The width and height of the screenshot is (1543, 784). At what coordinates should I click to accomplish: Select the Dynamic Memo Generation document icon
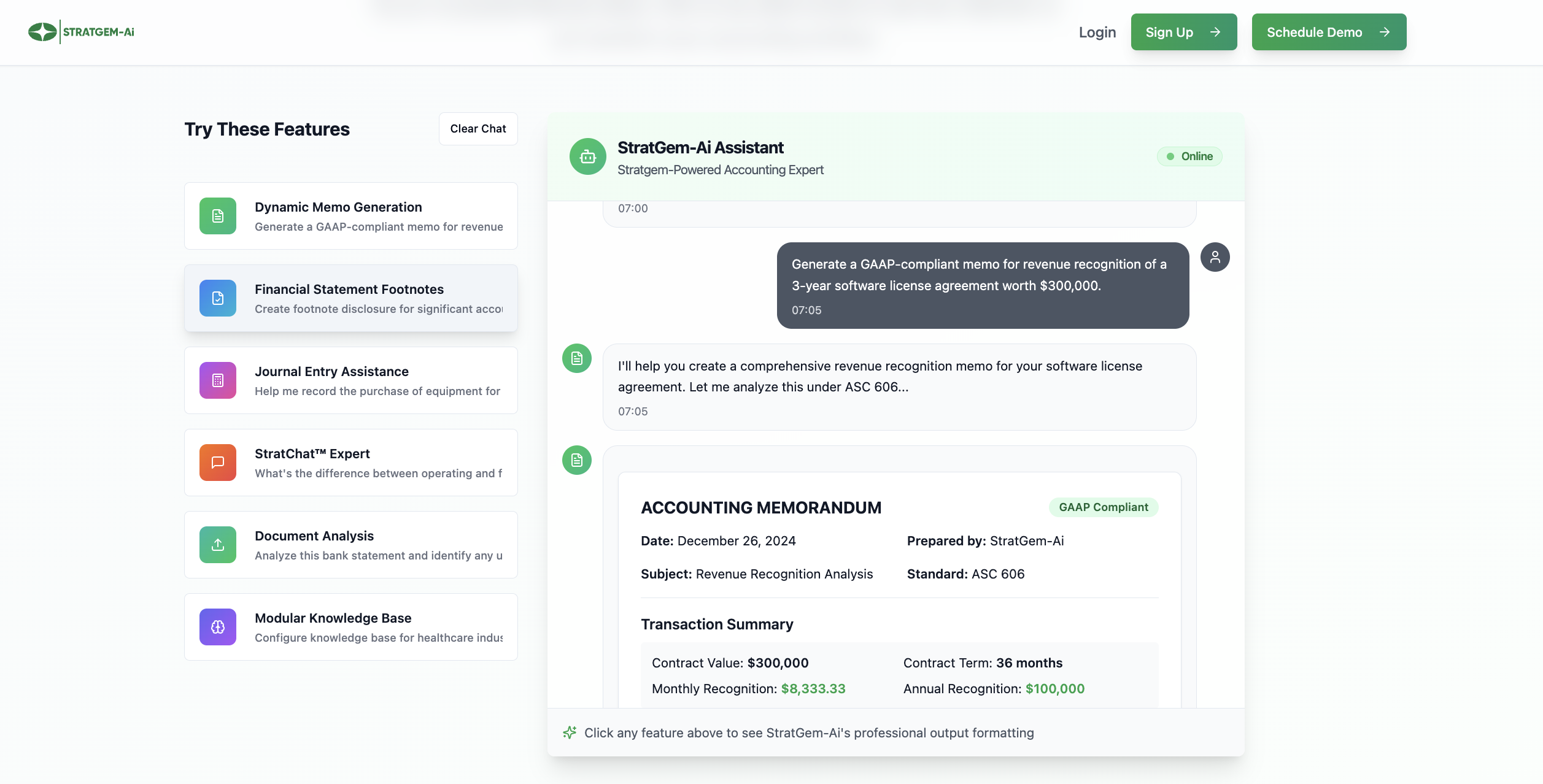217,216
